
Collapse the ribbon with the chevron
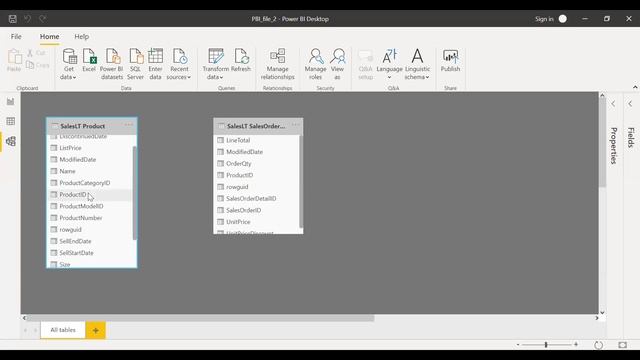[x=635, y=87]
